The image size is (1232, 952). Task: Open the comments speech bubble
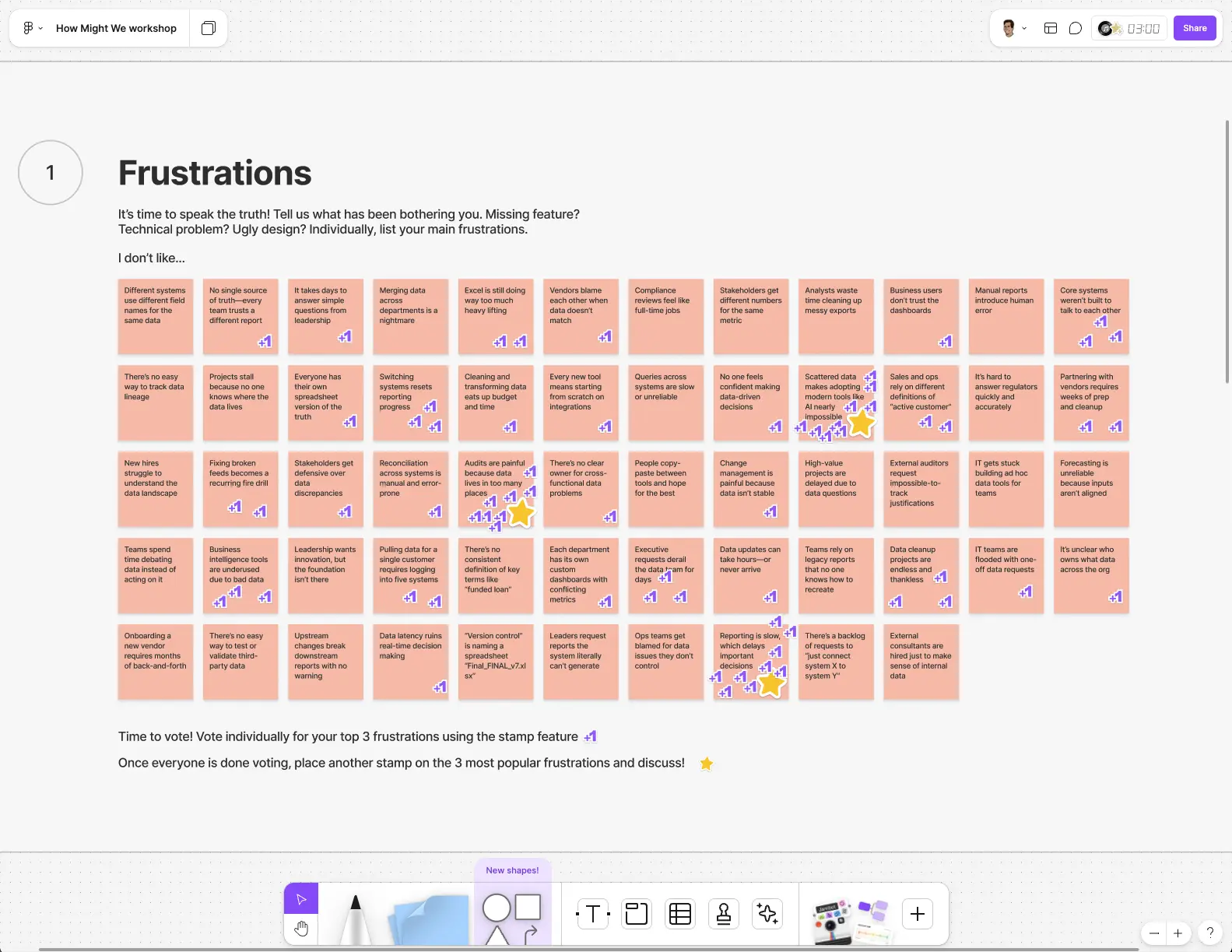click(1075, 29)
